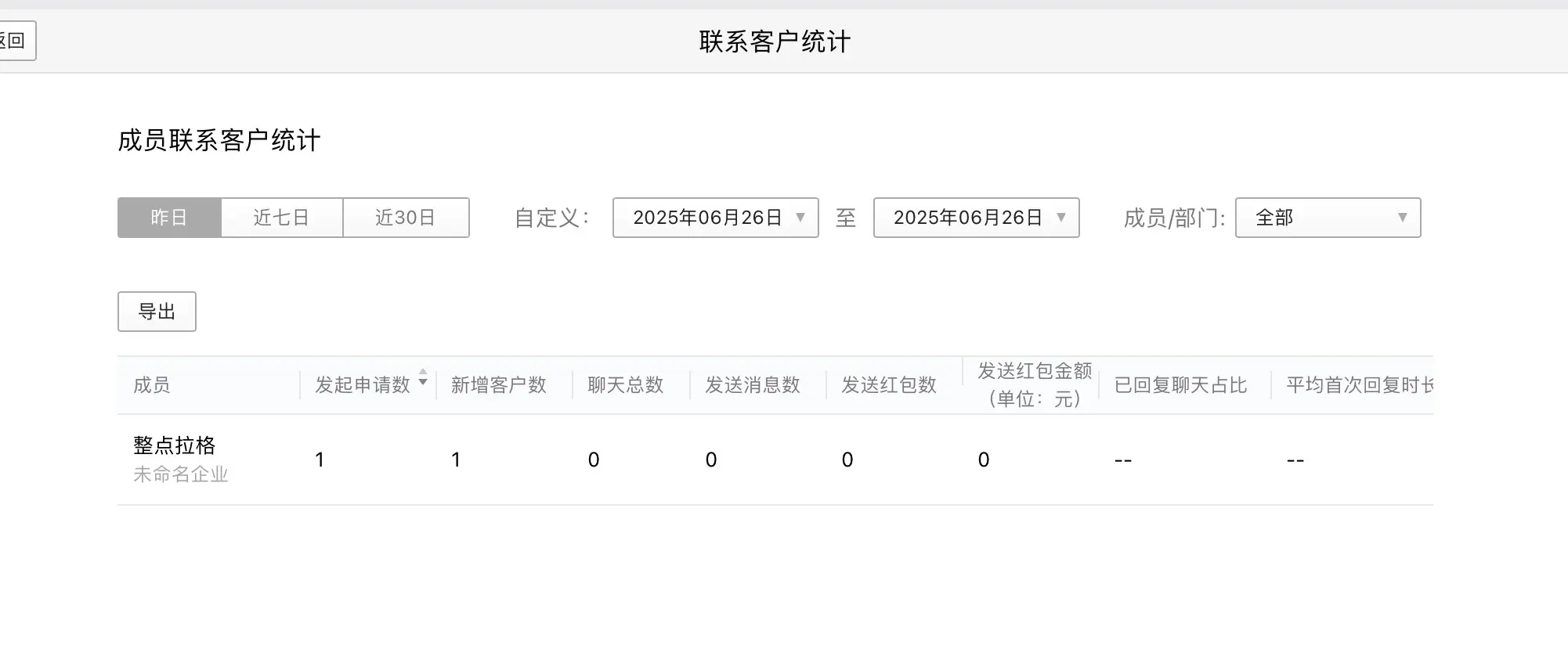The width and height of the screenshot is (1568, 667).
Task: Click the 导出 export button
Action: 157,312
